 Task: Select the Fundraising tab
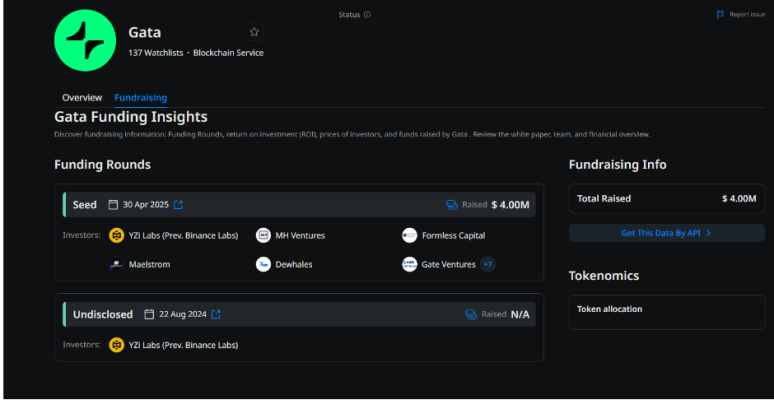(141, 98)
